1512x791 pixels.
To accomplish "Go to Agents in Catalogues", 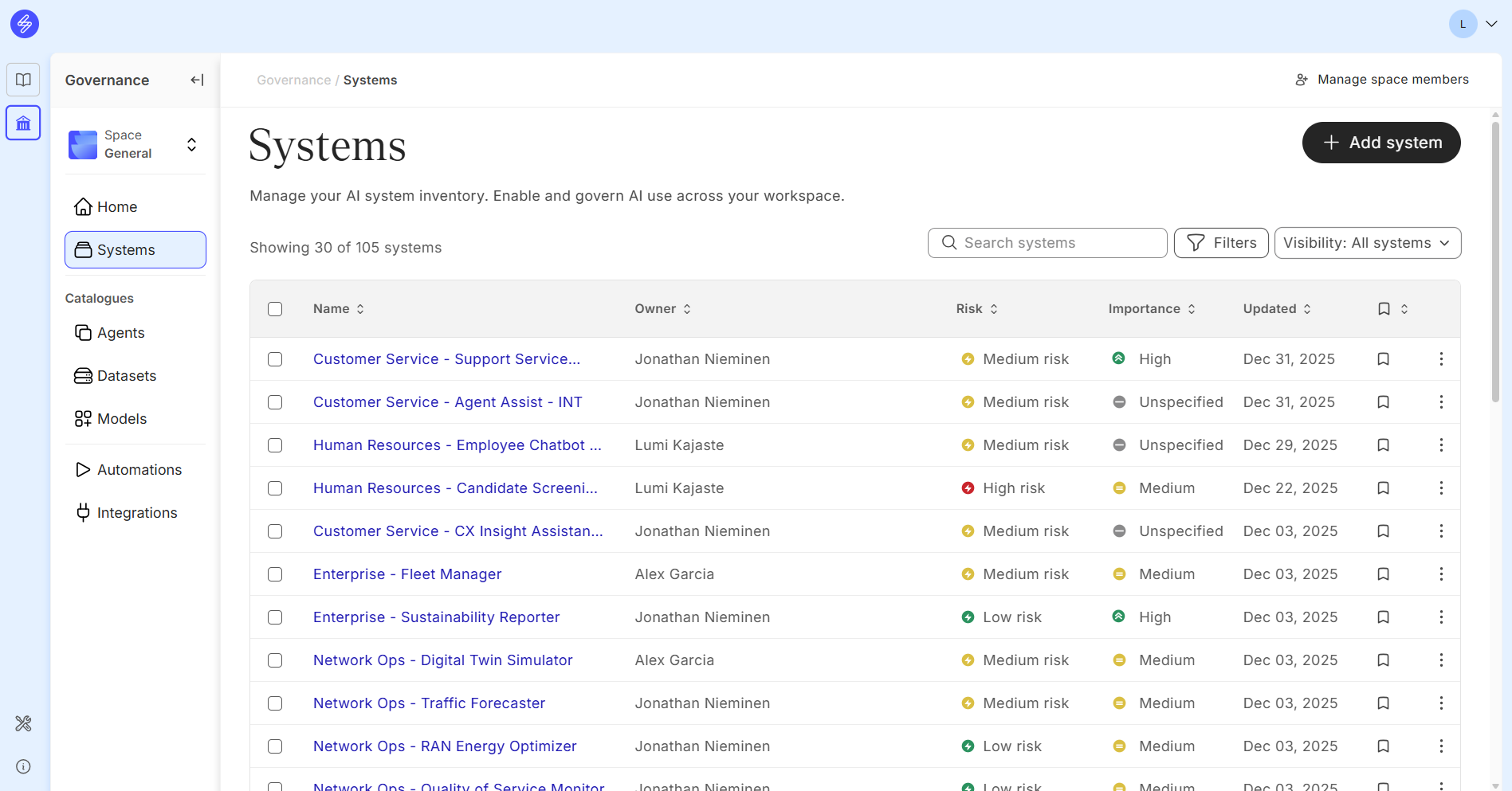I will pos(120,333).
